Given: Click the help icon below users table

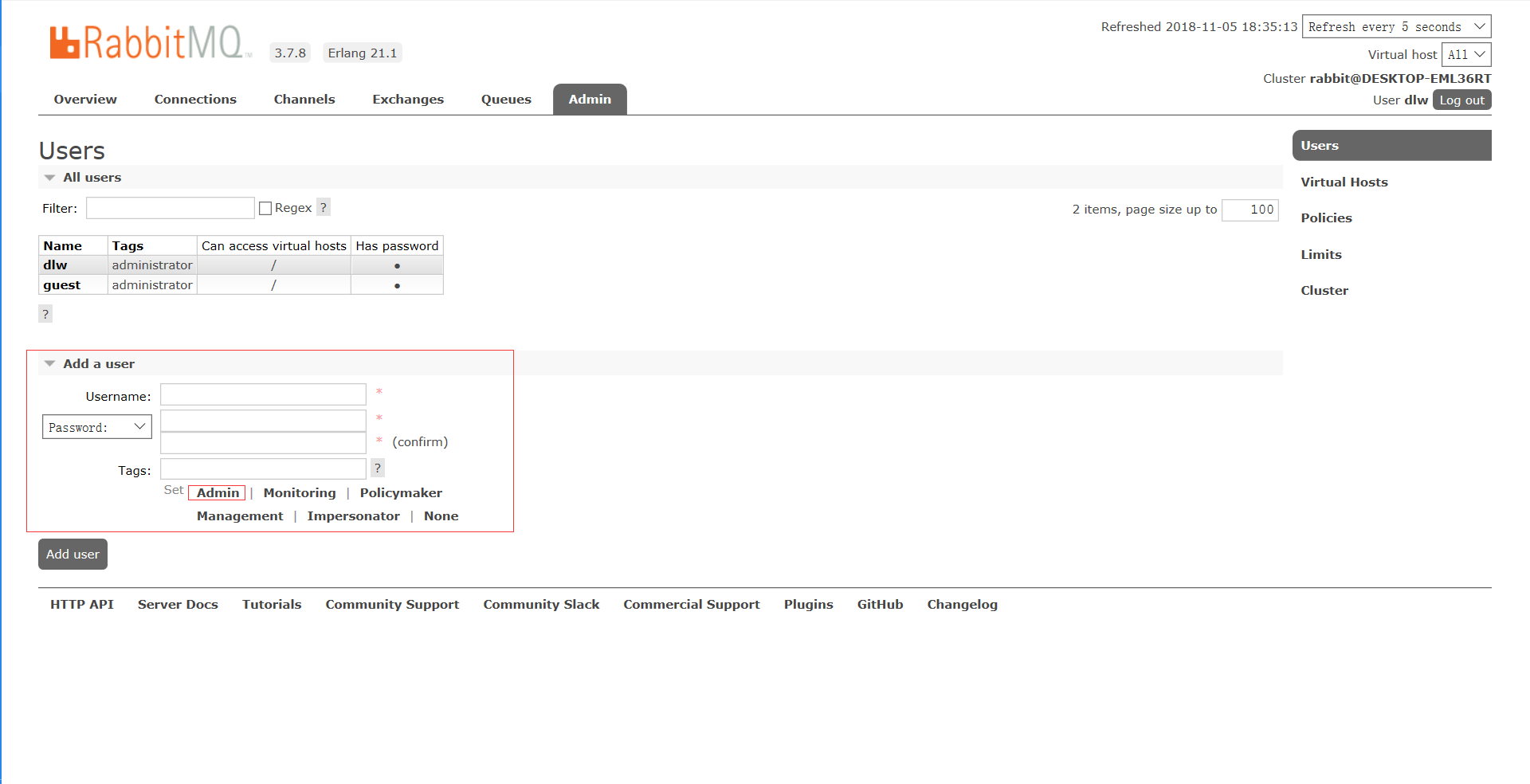Looking at the screenshot, I should tap(45, 314).
